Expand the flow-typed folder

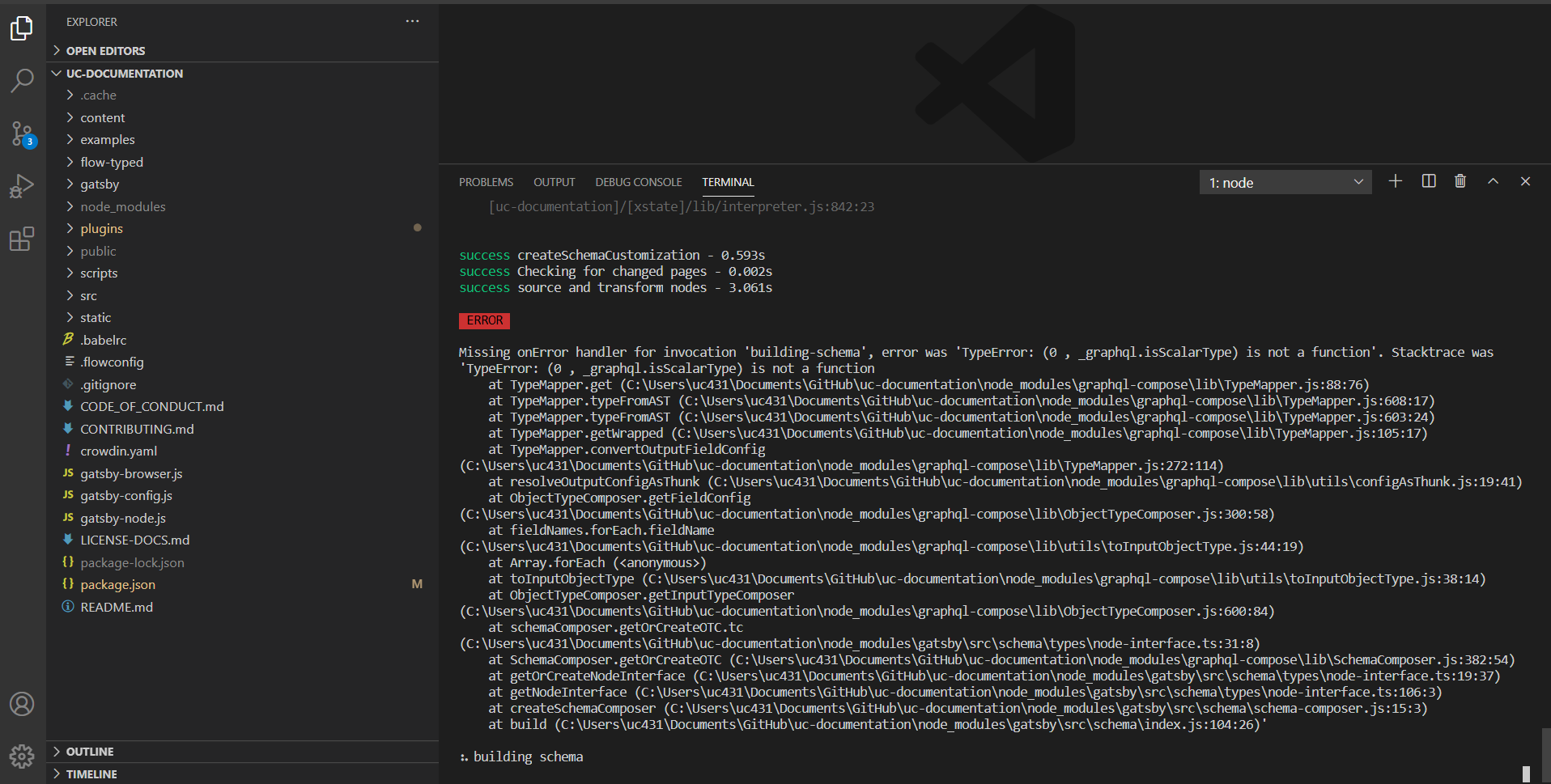click(243, 162)
